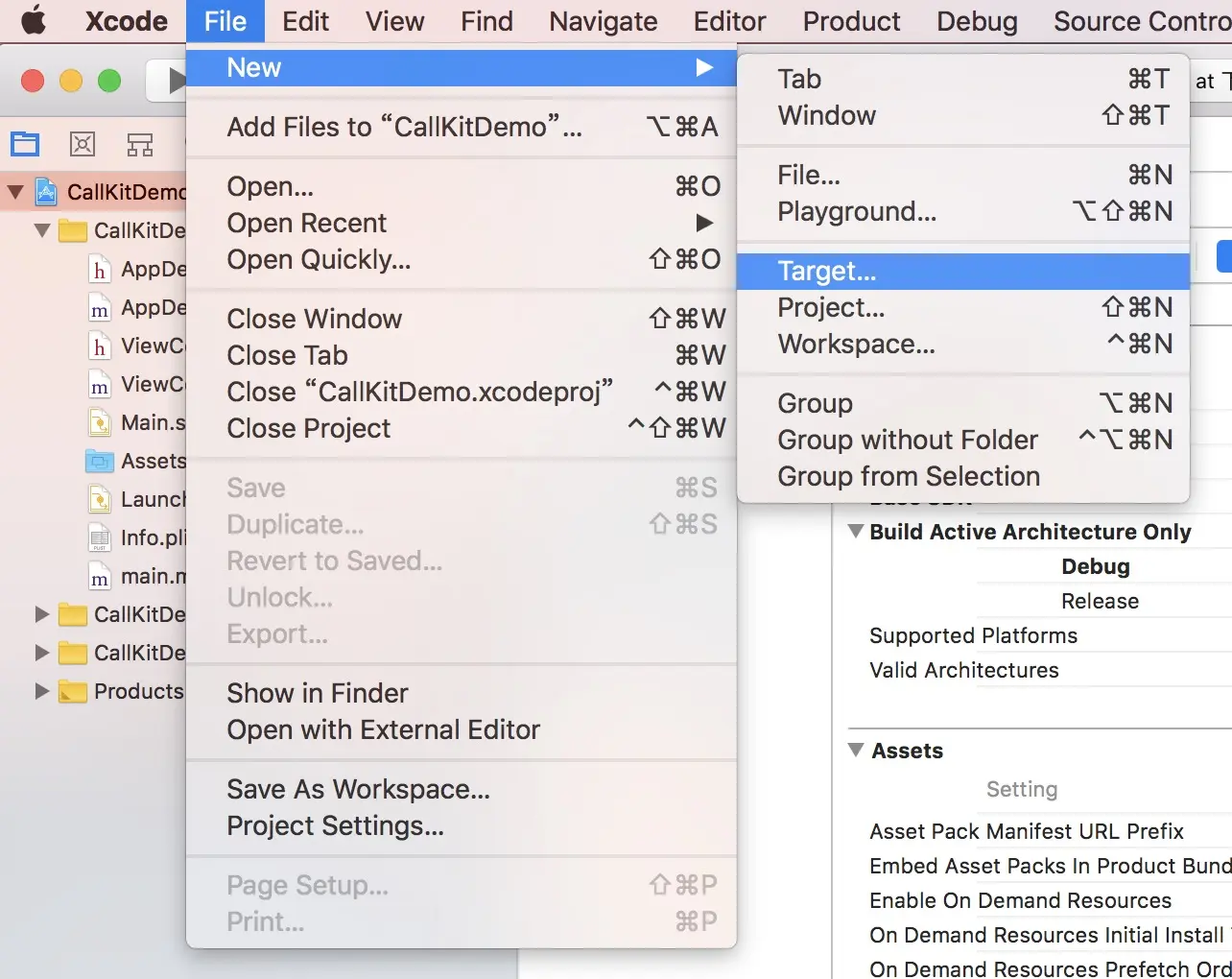
Task: Open the Apple menu
Action: [34, 20]
